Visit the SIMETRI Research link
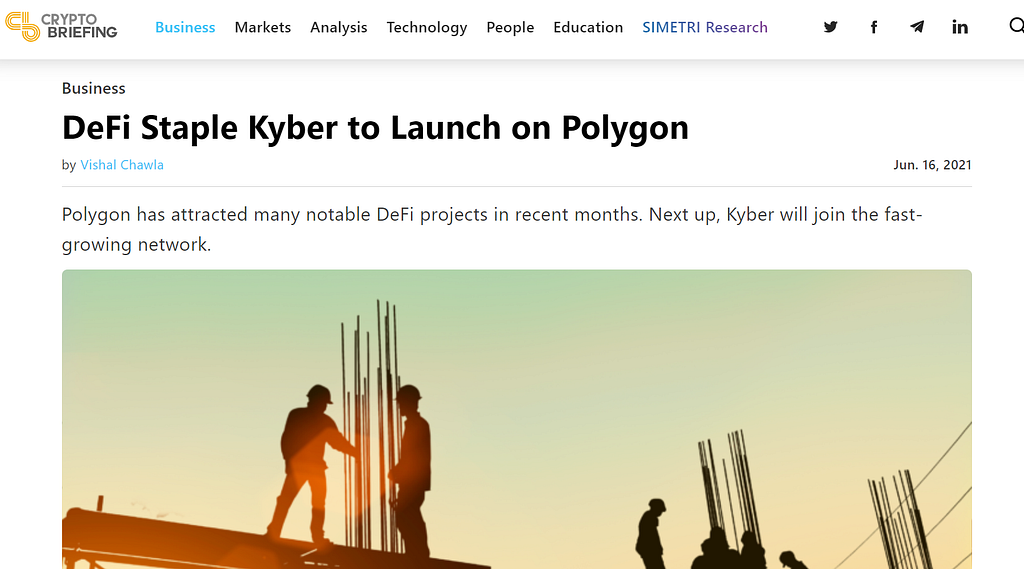Screen dimensions: 1024x569 point(705,27)
